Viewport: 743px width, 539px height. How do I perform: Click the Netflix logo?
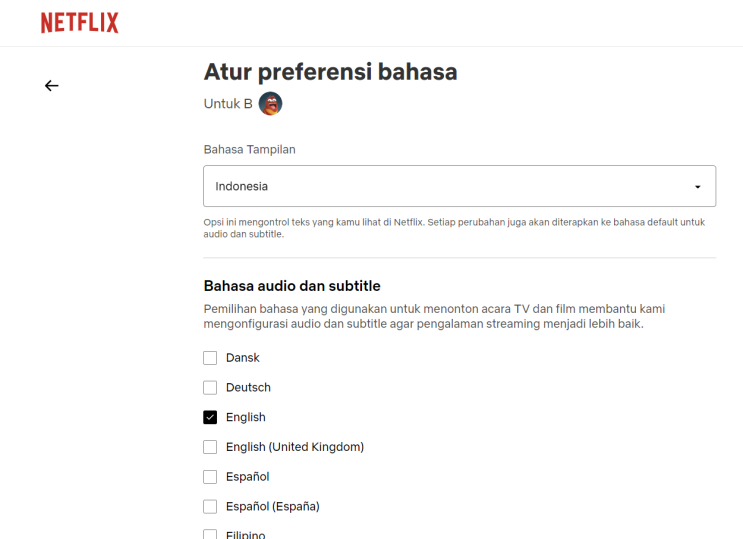point(80,23)
